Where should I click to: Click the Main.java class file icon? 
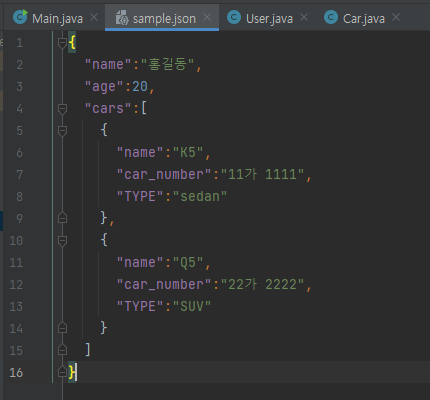click(20, 17)
